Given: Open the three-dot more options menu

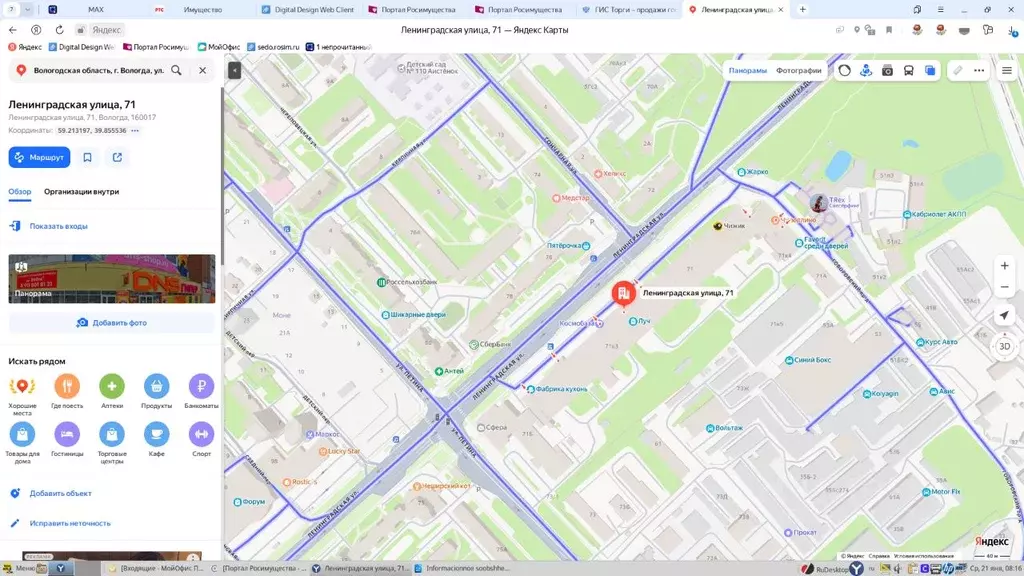Looking at the screenshot, I should coord(978,70).
